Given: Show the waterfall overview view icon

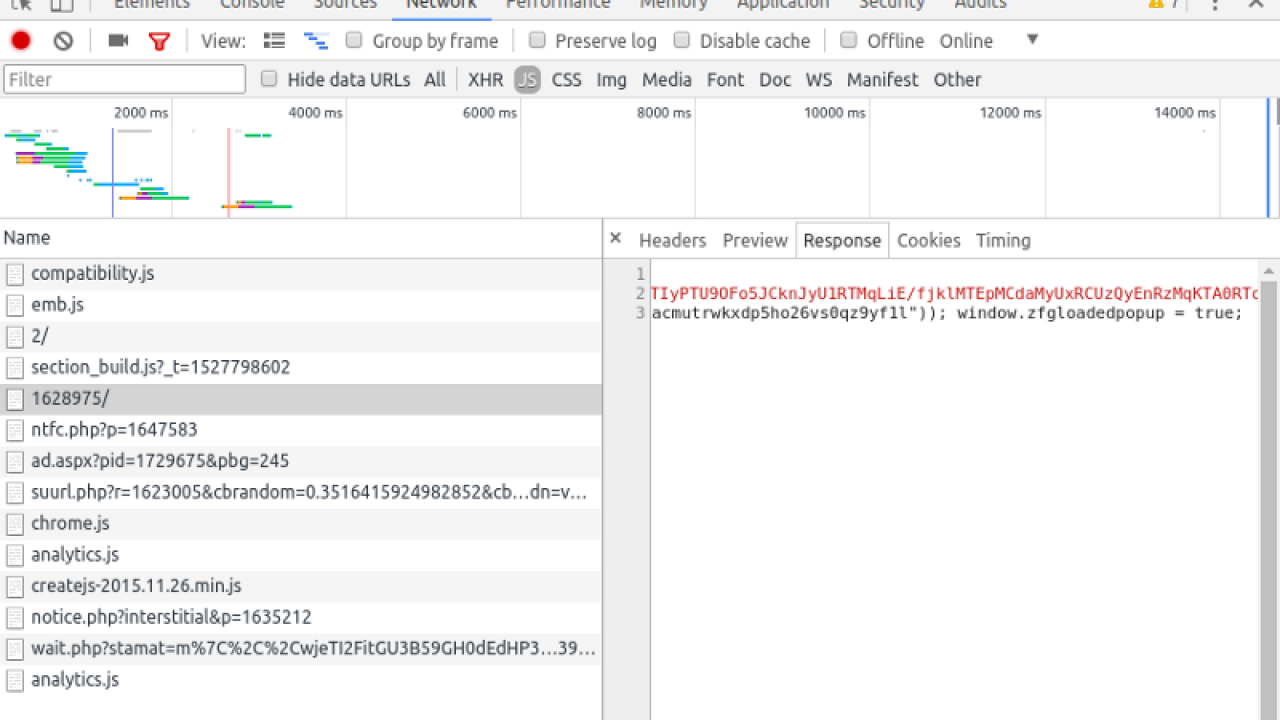Looking at the screenshot, I should pyautogui.click(x=316, y=41).
